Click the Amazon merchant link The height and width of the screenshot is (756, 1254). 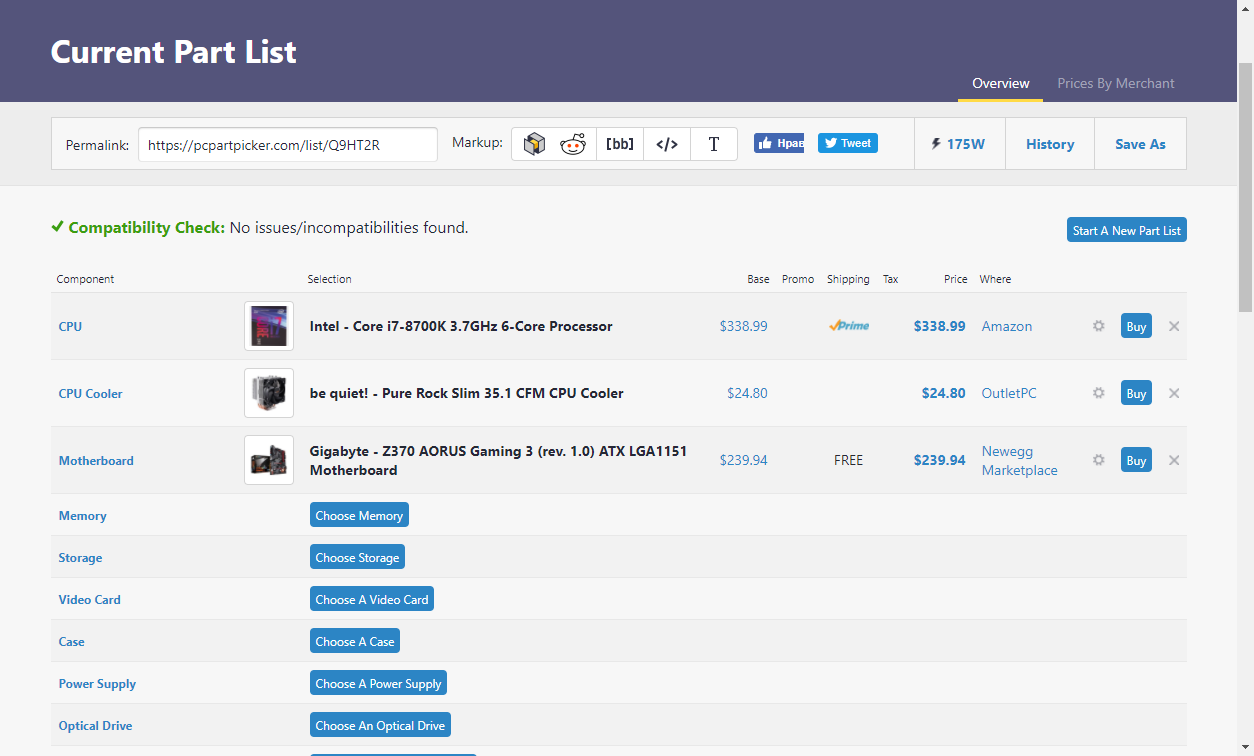[x=1007, y=326]
